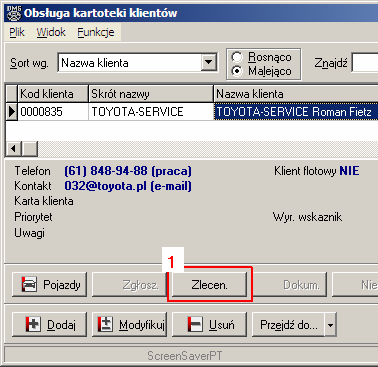Expand the Przejdź do dropdown arrow
Image resolution: width=378 pixels, height=367 pixels.
tap(330, 324)
